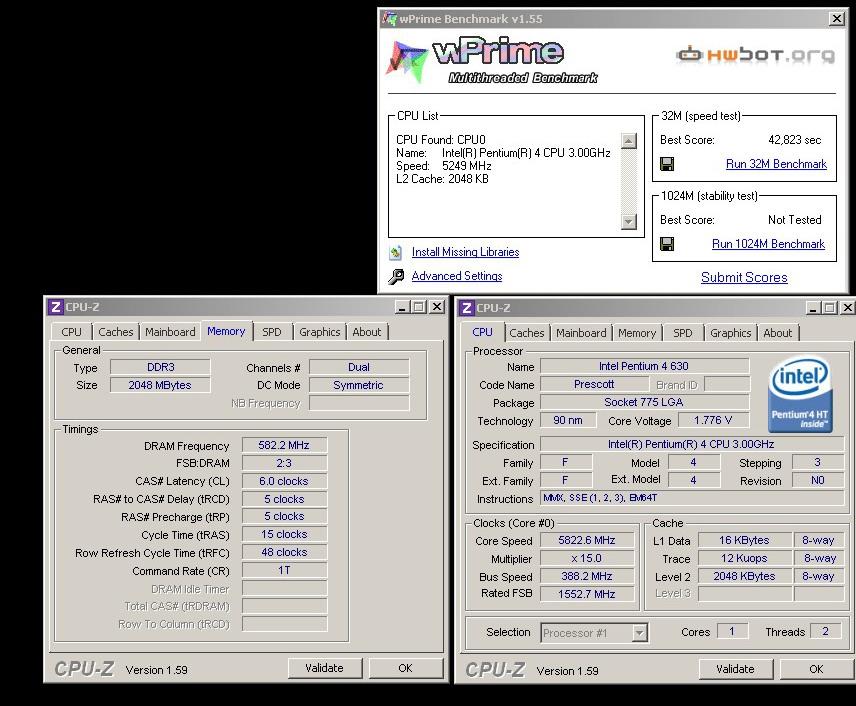Click the Channels # value Dual

click(359, 367)
